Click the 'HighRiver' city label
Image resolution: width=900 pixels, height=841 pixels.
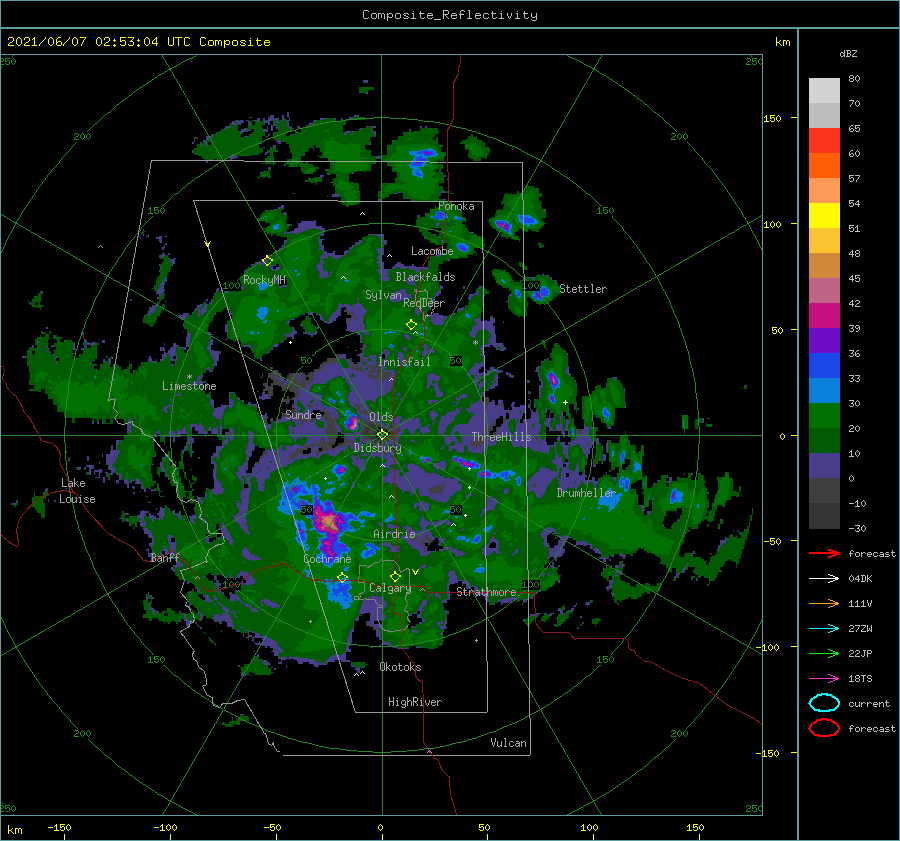(415, 702)
